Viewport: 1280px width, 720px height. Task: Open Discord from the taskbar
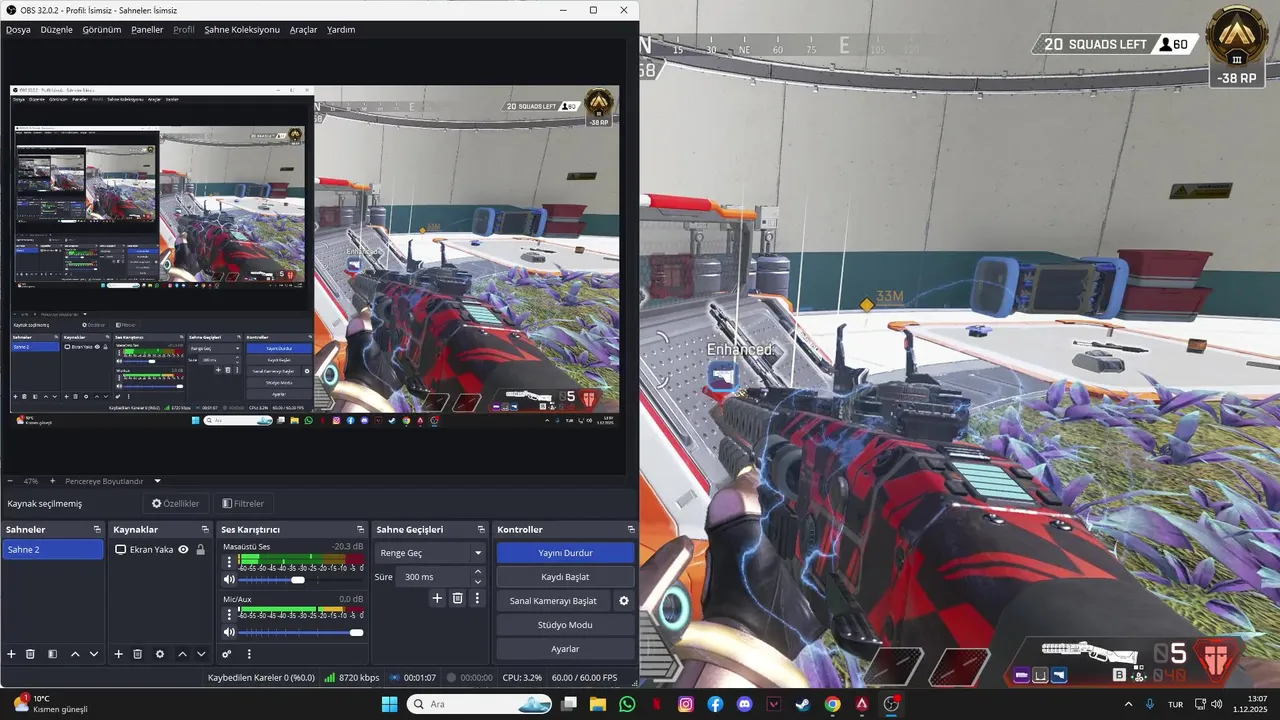744,704
